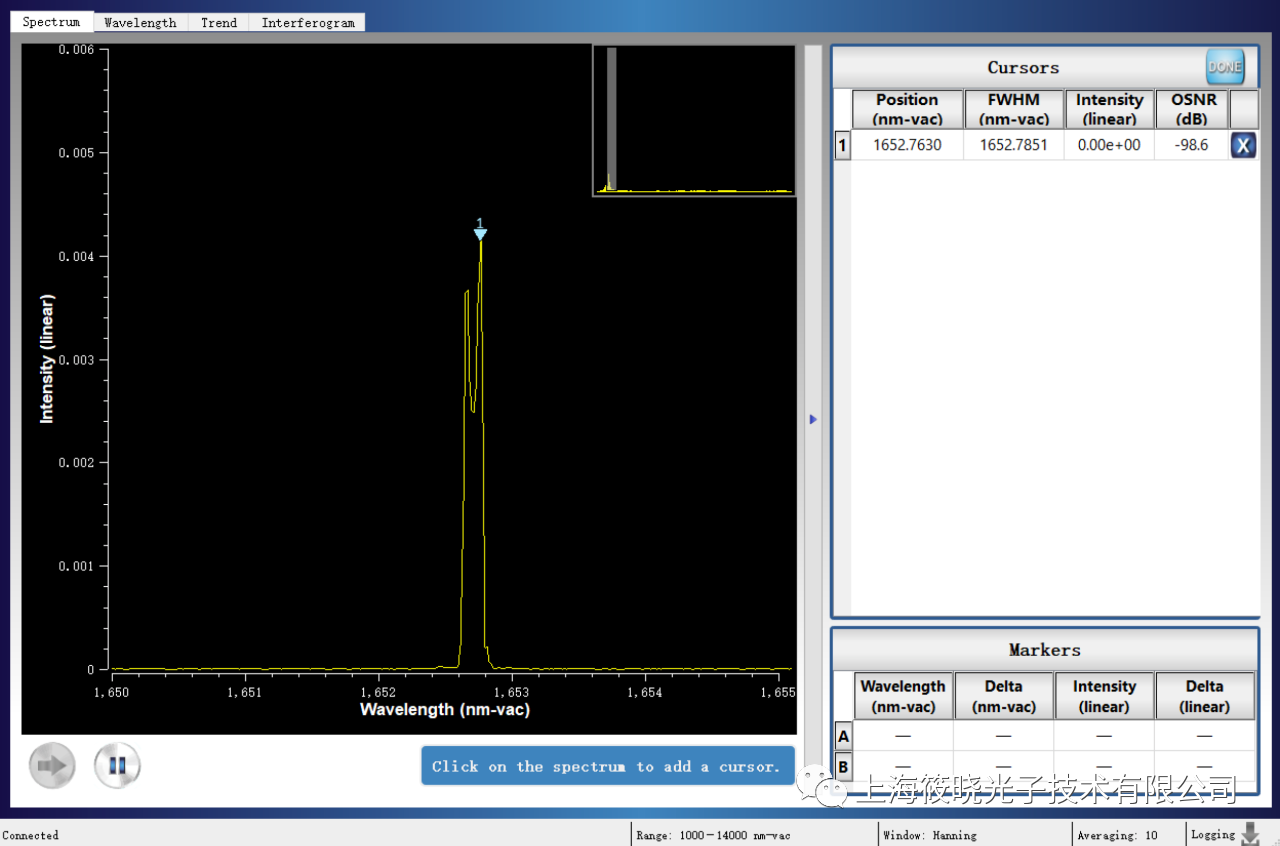1280x846 pixels.
Task: Click the OSNR (dB) column header
Action: 1193,109
